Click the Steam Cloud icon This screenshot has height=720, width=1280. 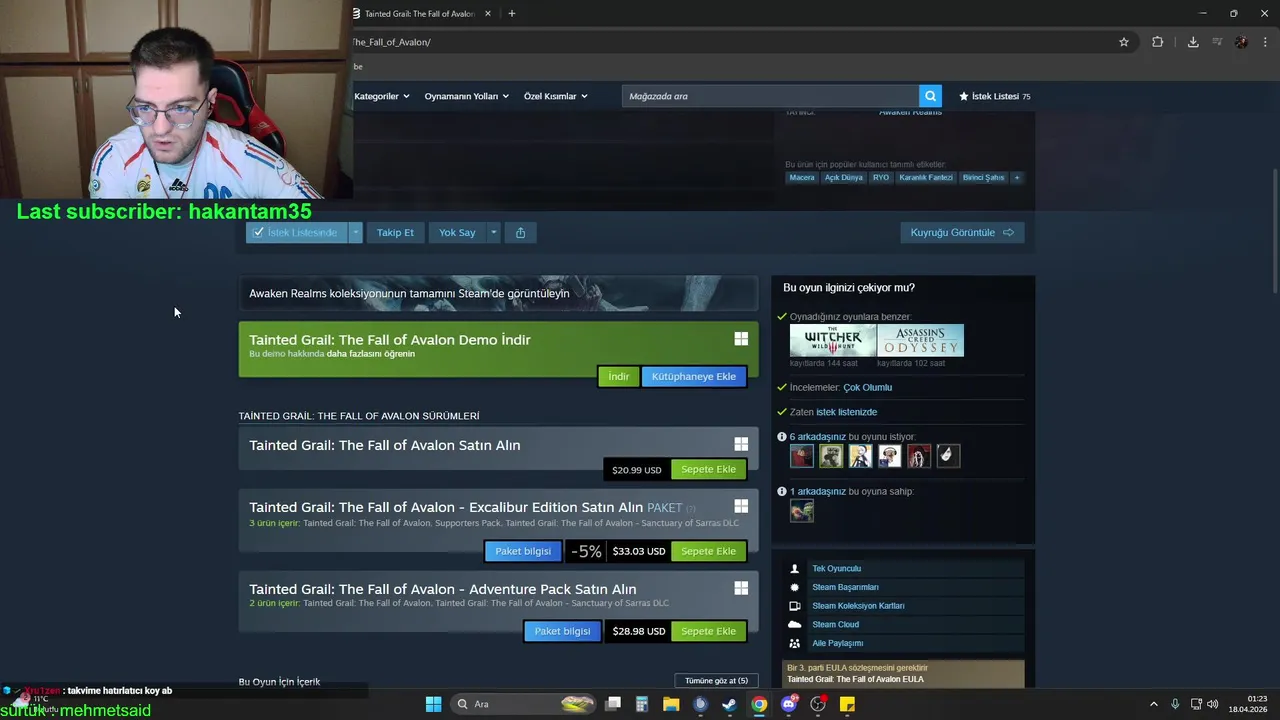point(795,624)
